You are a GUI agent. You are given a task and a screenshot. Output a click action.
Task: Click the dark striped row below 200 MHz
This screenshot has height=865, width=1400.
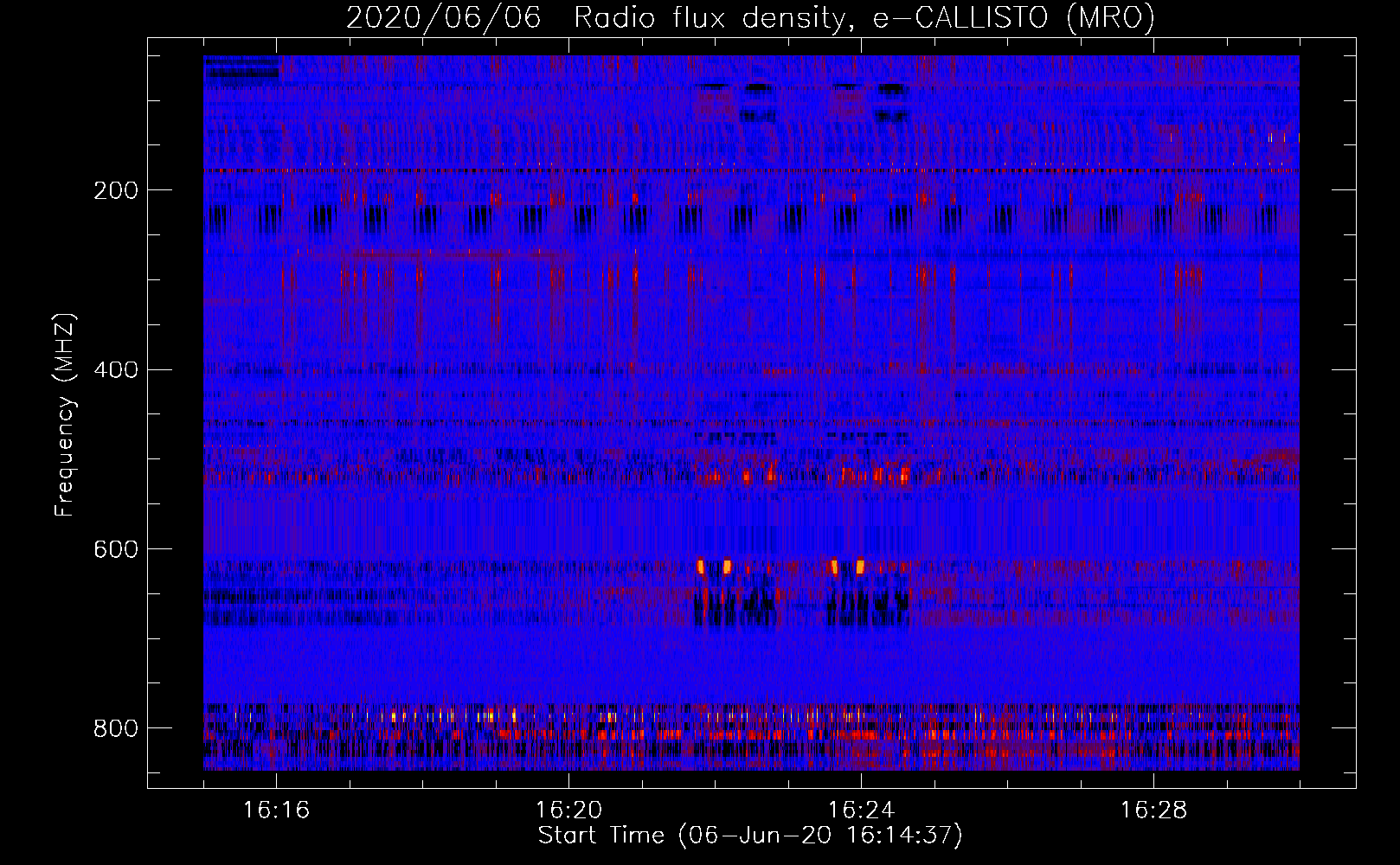coord(751,219)
